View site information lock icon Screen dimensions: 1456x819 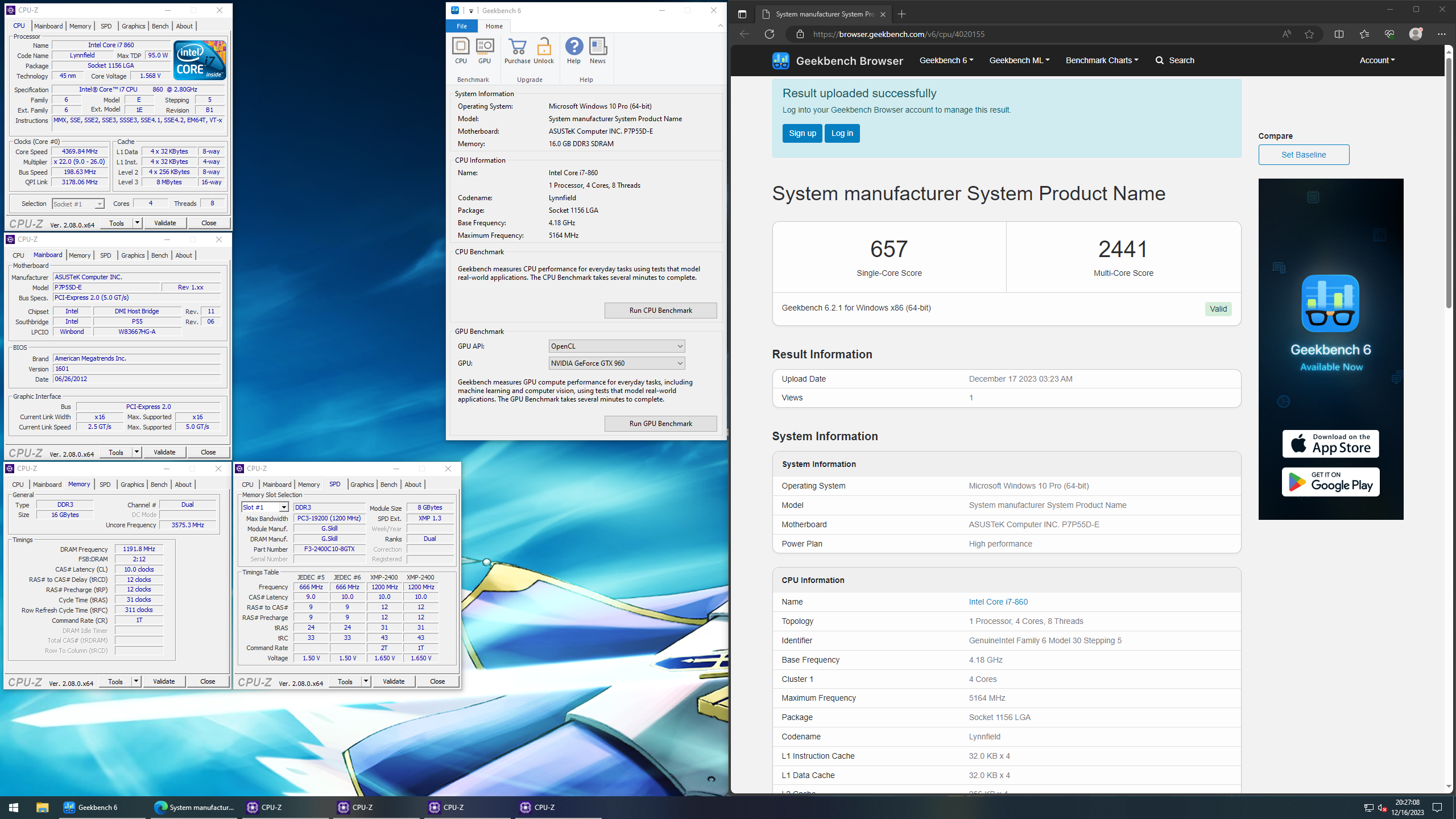(800, 34)
